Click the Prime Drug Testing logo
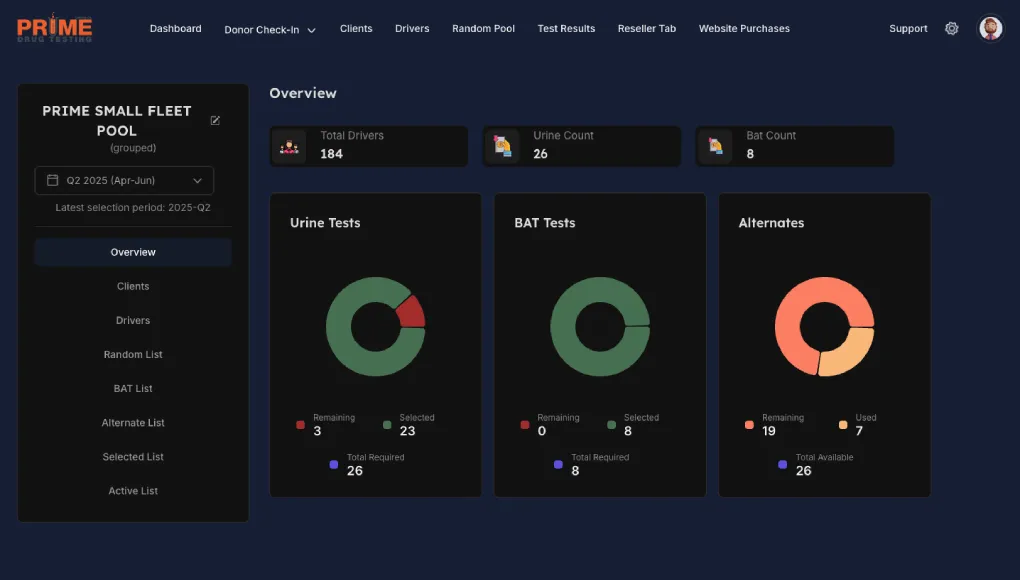The height and width of the screenshot is (580, 1020). point(55,29)
